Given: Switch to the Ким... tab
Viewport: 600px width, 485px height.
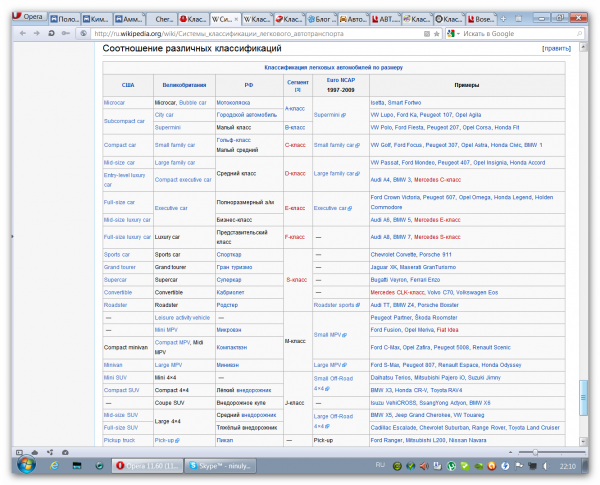Looking at the screenshot, I should 97,19.
